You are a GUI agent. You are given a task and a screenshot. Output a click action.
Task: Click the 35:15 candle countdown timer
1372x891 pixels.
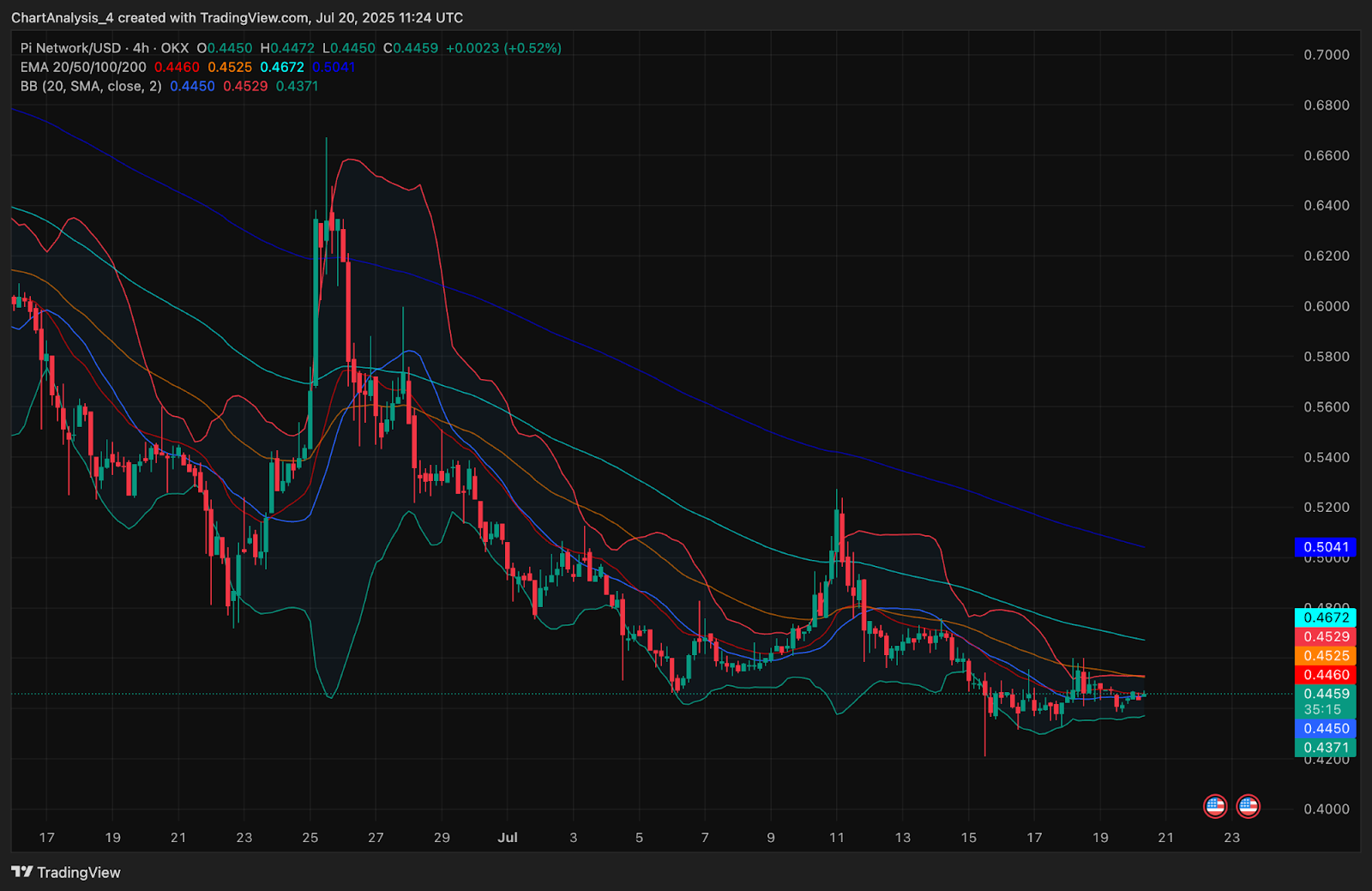pyautogui.click(x=1322, y=710)
